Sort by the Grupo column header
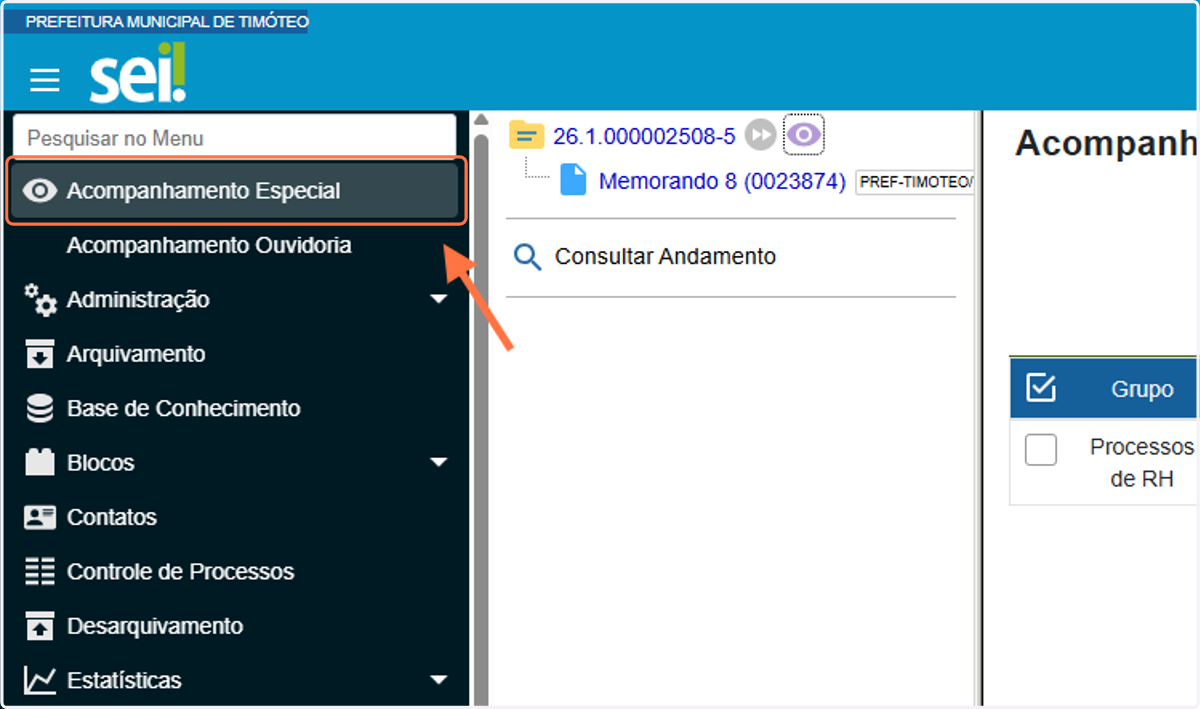The width and height of the screenshot is (1200, 709). click(x=1142, y=389)
